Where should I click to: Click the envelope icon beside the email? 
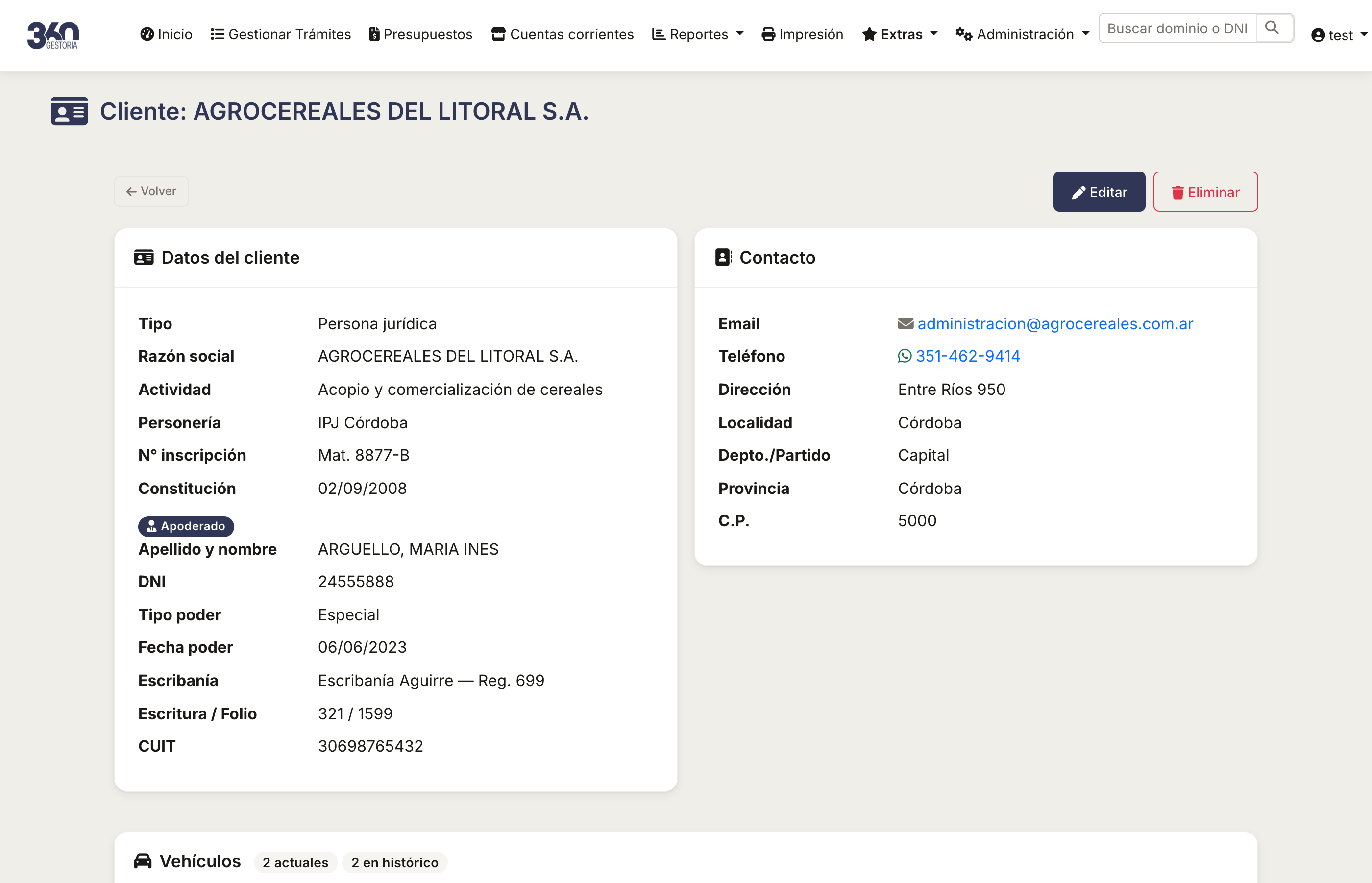(906, 324)
